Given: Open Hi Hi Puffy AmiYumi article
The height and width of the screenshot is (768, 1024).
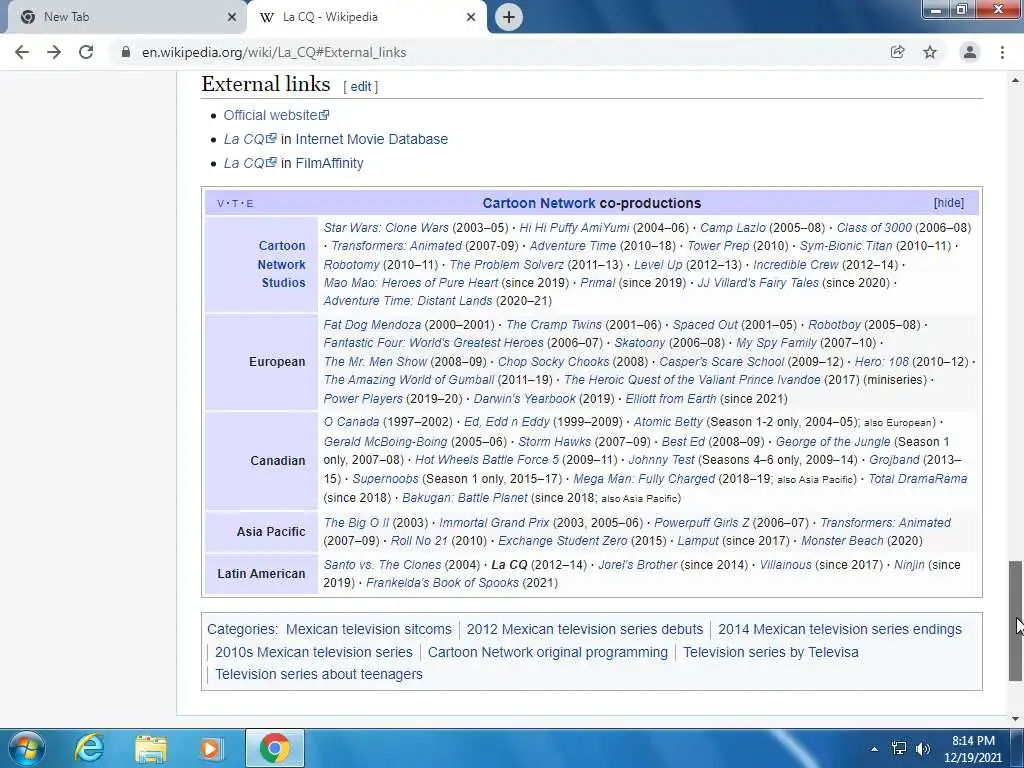Looking at the screenshot, I should click(x=574, y=228).
